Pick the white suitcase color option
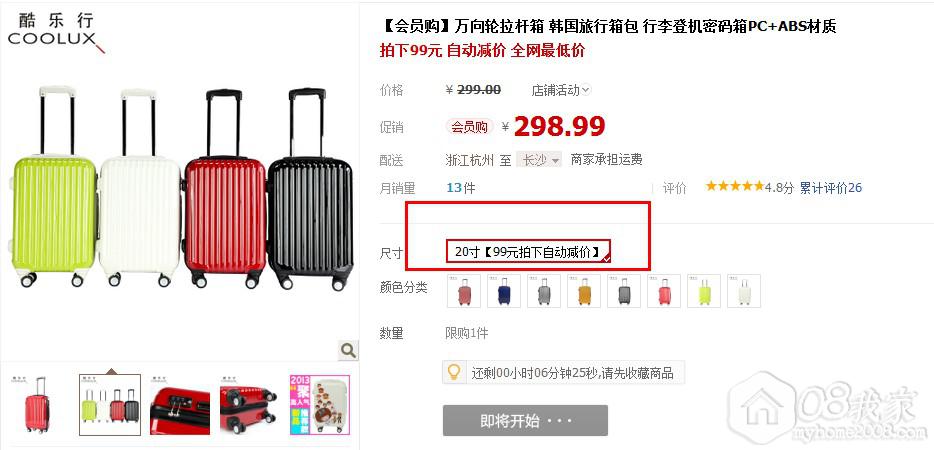This screenshot has height=450, width=934. pyautogui.click(x=744, y=291)
